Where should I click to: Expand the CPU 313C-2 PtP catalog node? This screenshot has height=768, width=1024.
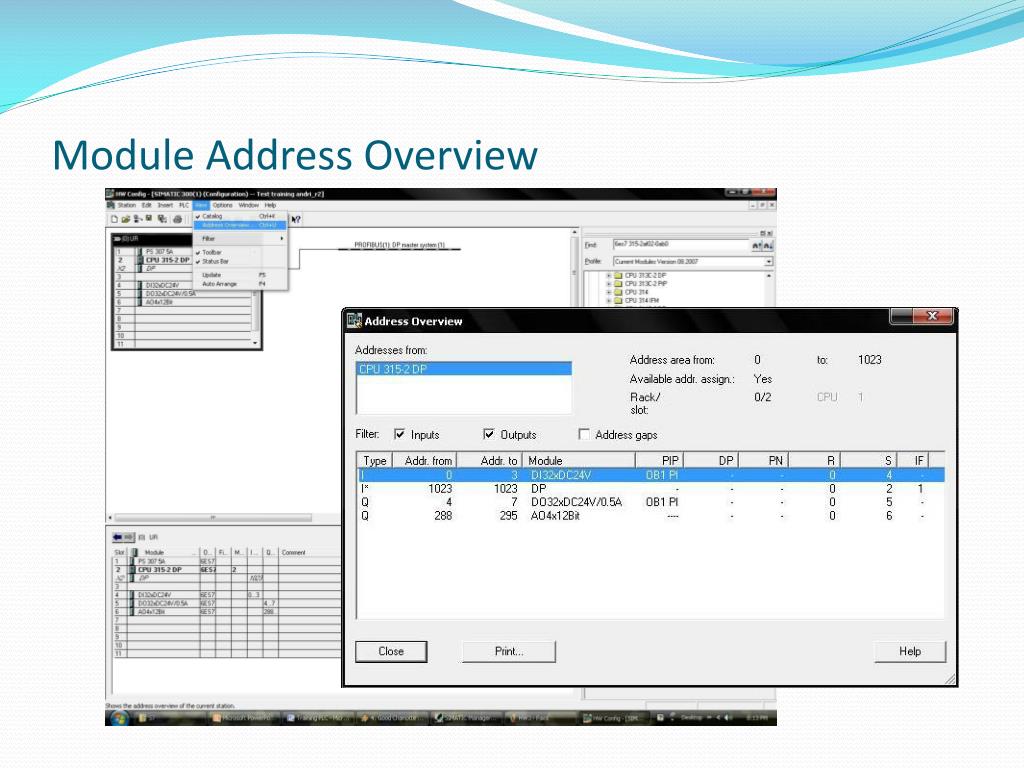[x=609, y=284]
